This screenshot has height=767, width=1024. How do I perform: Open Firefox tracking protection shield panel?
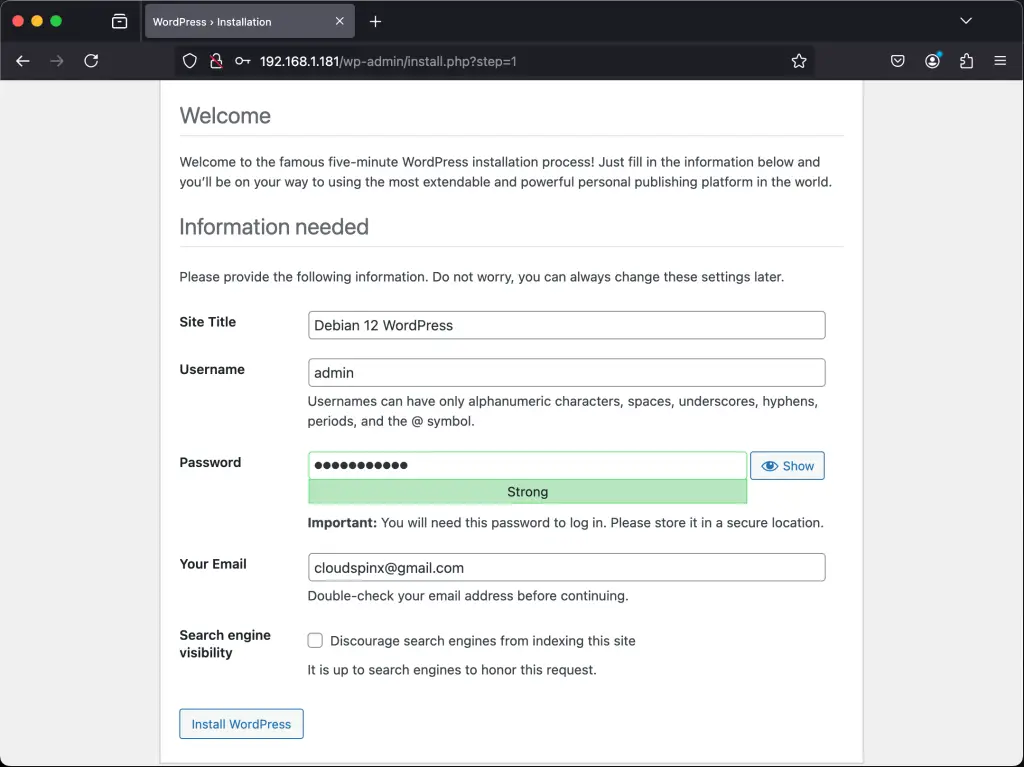click(x=189, y=61)
